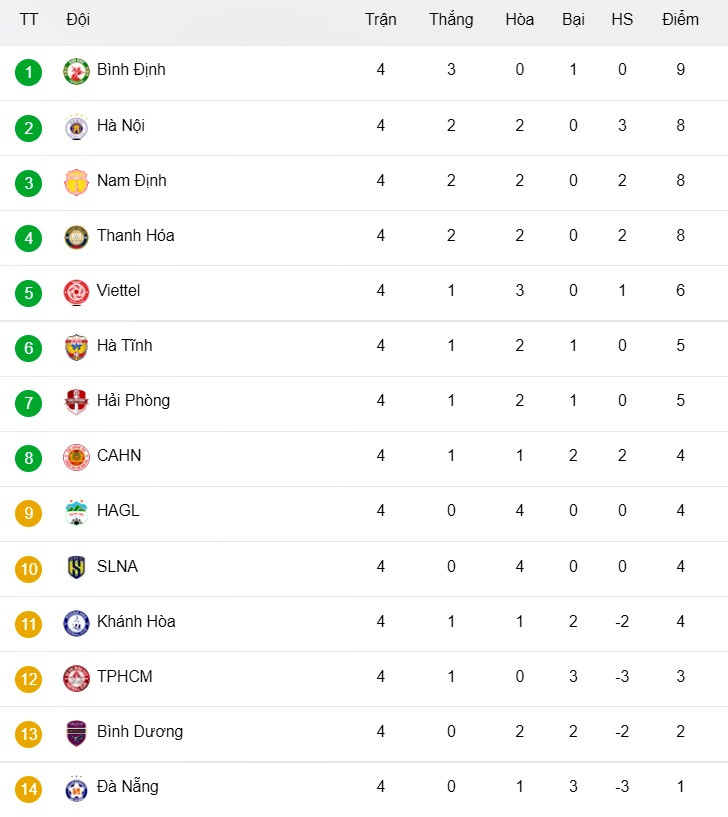The image size is (728, 817).
Task: Click the Bình Định club logo
Action: click(x=77, y=71)
